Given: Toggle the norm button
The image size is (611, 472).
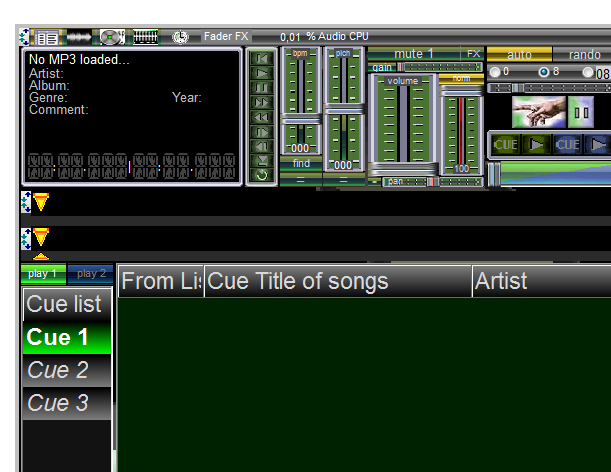Looking at the screenshot, I should pyautogui.click(x=461, y=78).
